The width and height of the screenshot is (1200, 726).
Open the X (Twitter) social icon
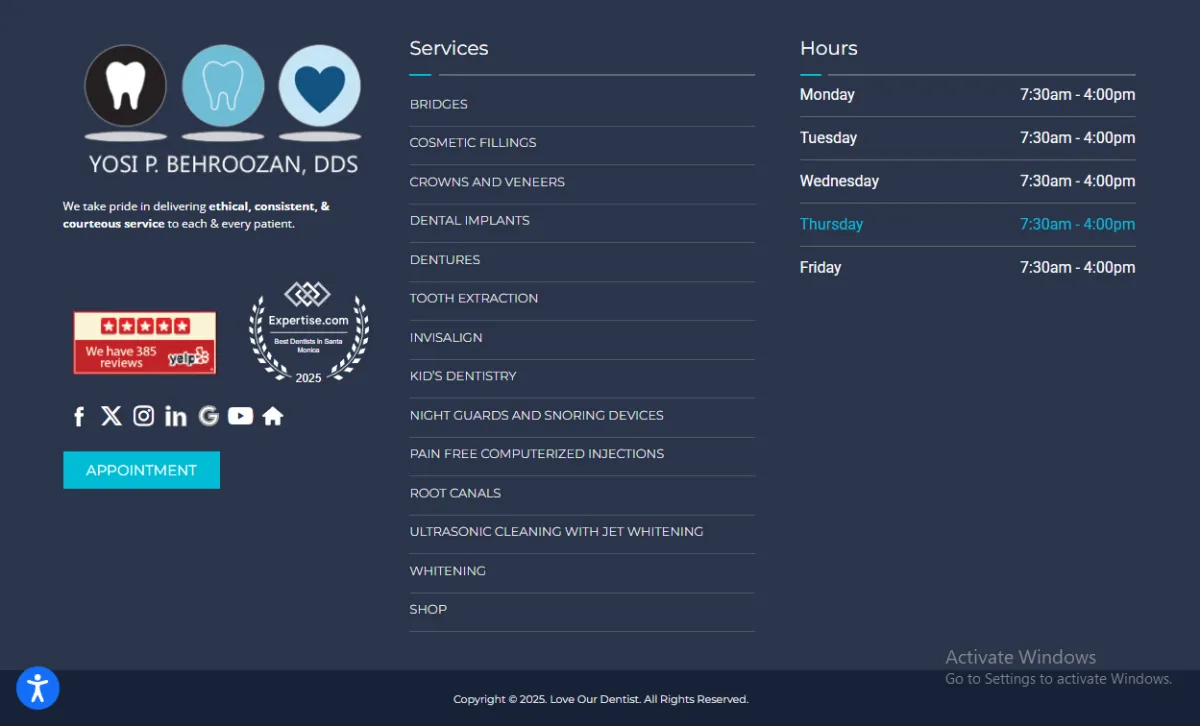(111, 416)
